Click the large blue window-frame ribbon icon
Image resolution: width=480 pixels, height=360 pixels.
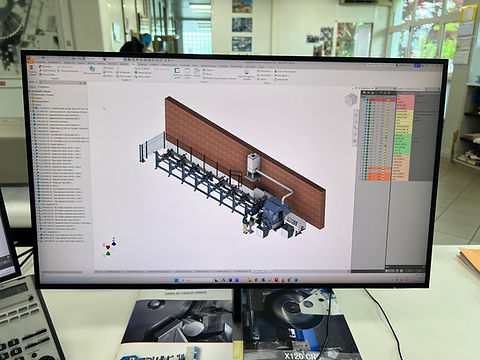click(x=177, y=71)
